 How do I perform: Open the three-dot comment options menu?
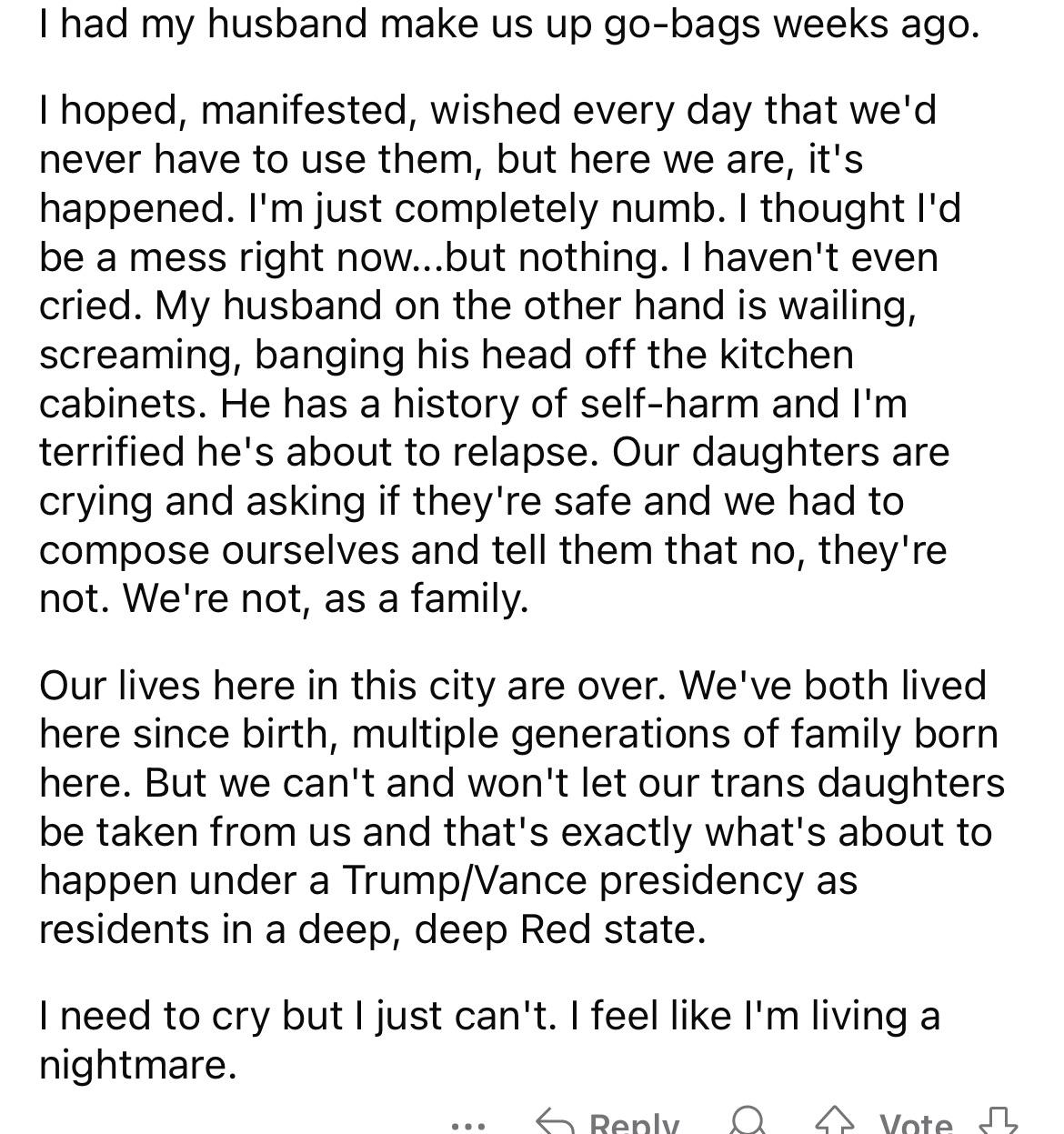pos(468,1125)
